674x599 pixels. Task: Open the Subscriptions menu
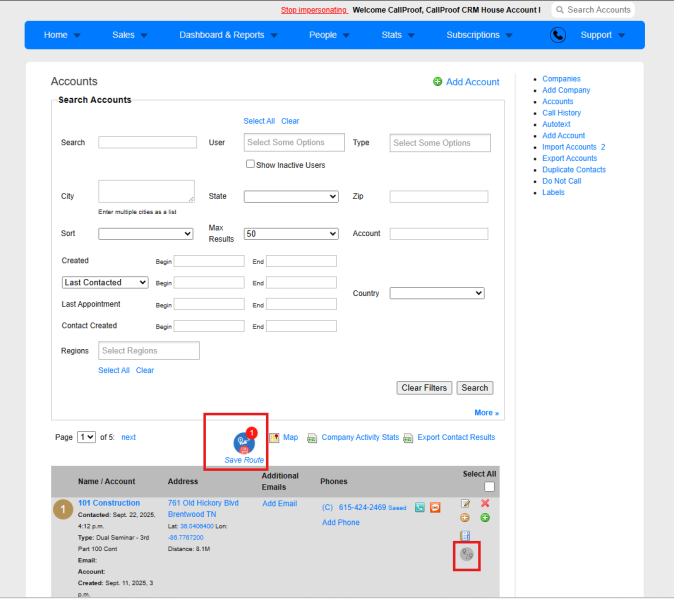tap(479, 35)
